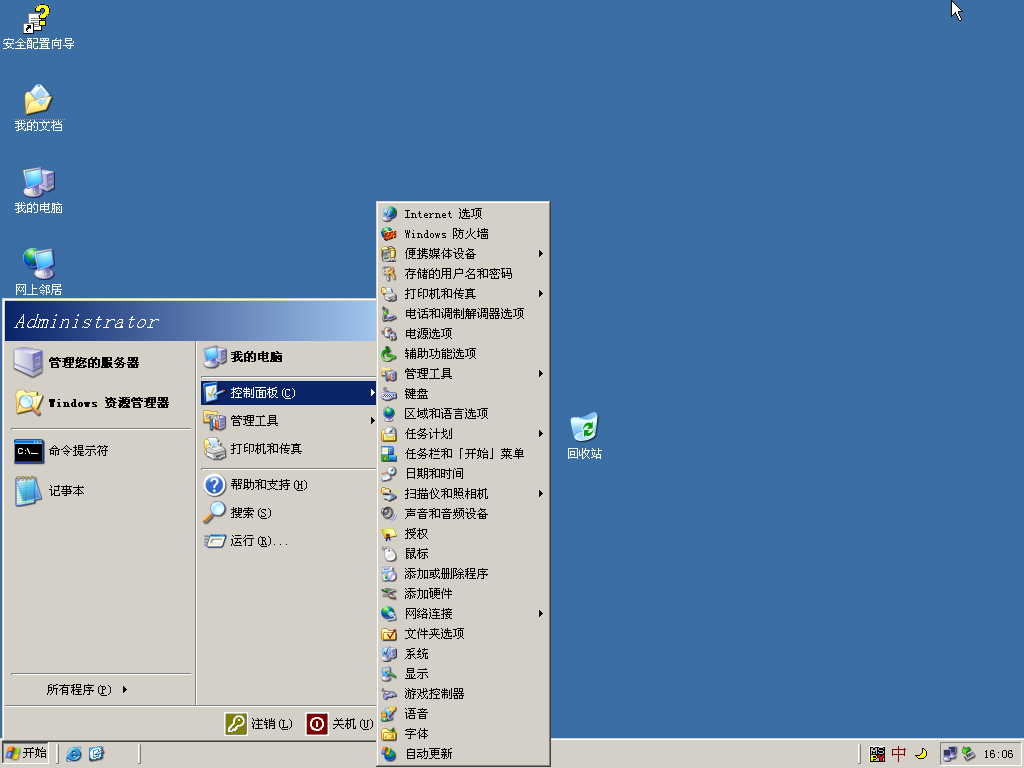This screenshot has height=768, width=1024.
Task: Click the 安全配置向导 desktop shortcut icon
Action: point(37,19)
